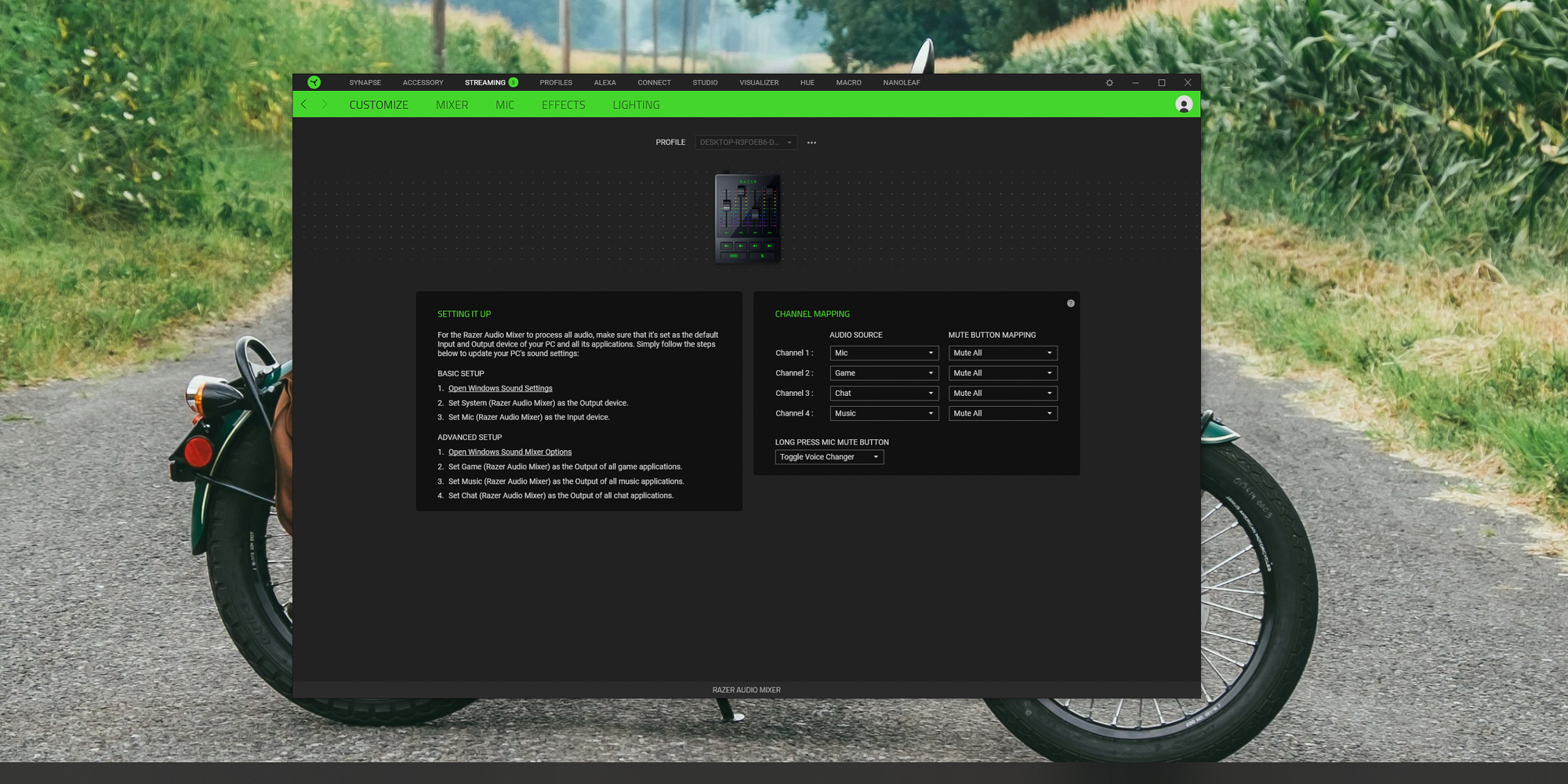Click the ellipsis next to the profile dropdown

pos(811,142)
